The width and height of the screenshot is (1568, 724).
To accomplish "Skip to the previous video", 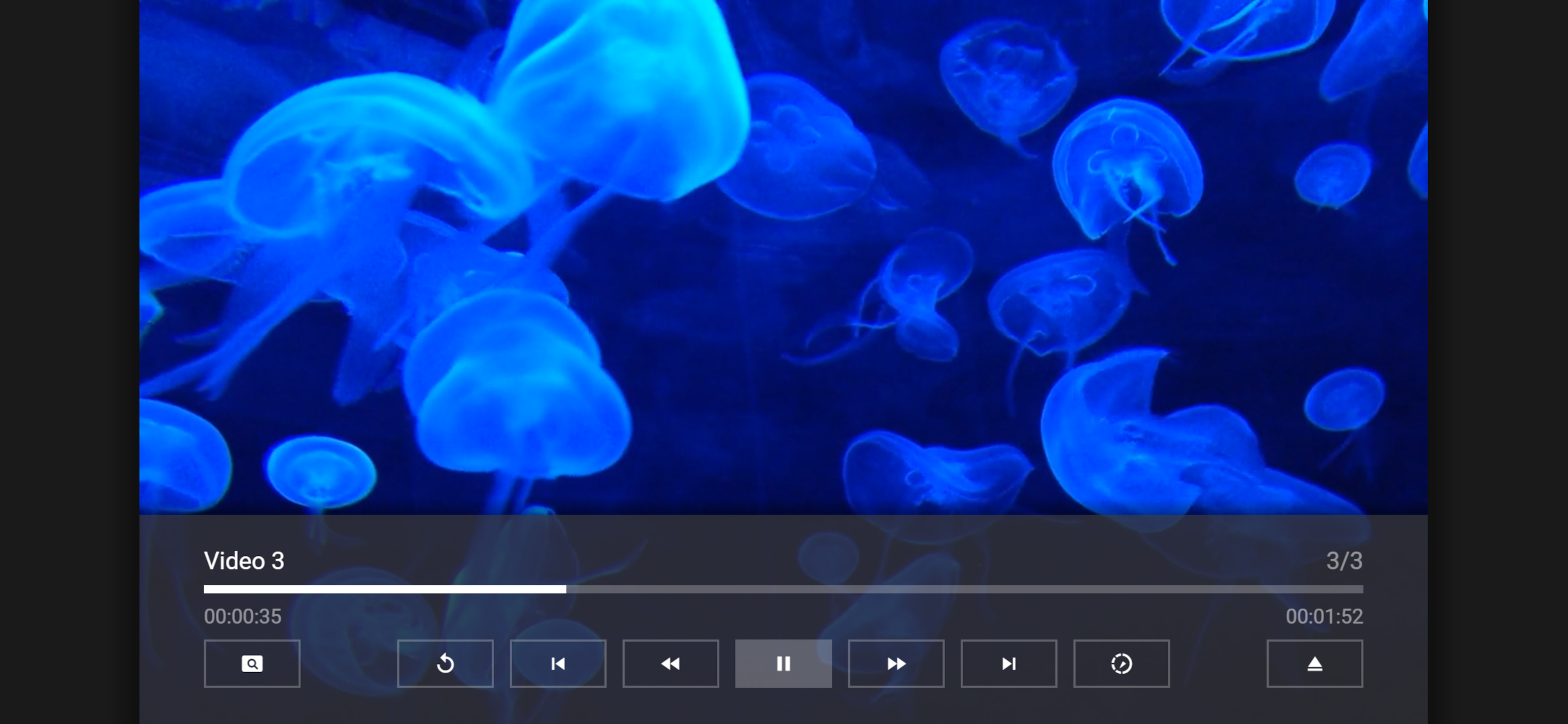I will coord(558,663).
